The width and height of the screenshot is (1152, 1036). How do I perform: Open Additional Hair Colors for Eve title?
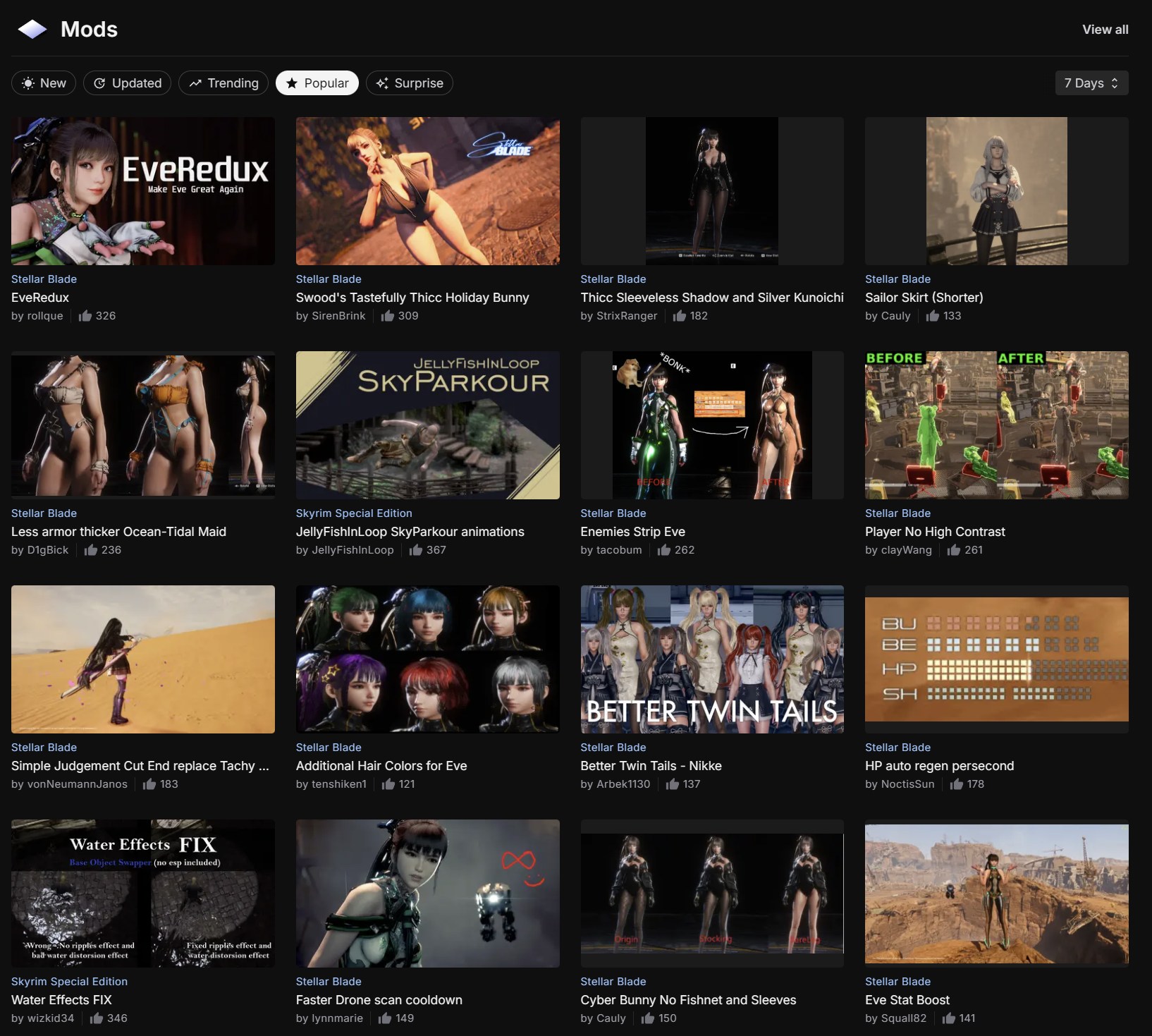point(381,766)
